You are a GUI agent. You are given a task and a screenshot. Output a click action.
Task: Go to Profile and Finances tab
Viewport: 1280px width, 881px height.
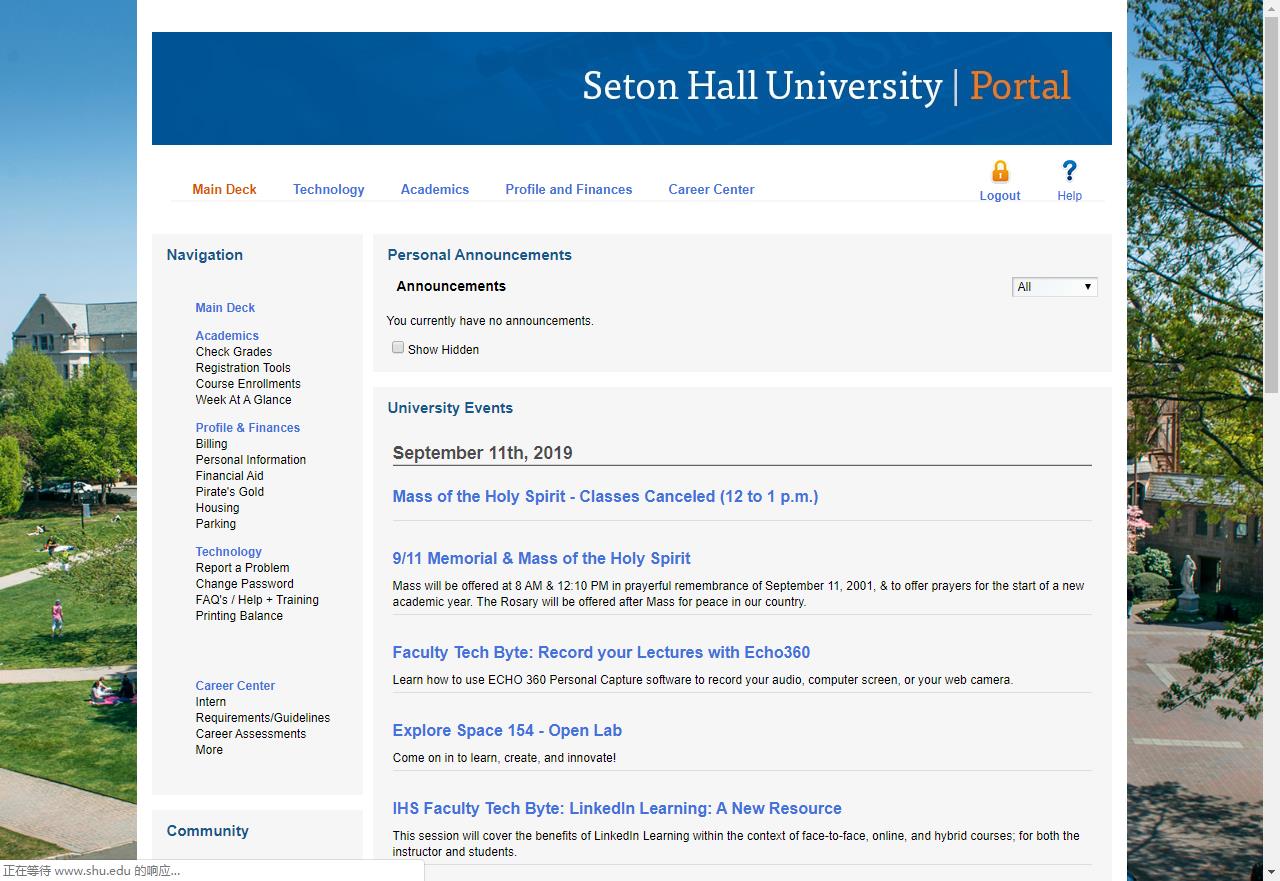click(569, 189)
